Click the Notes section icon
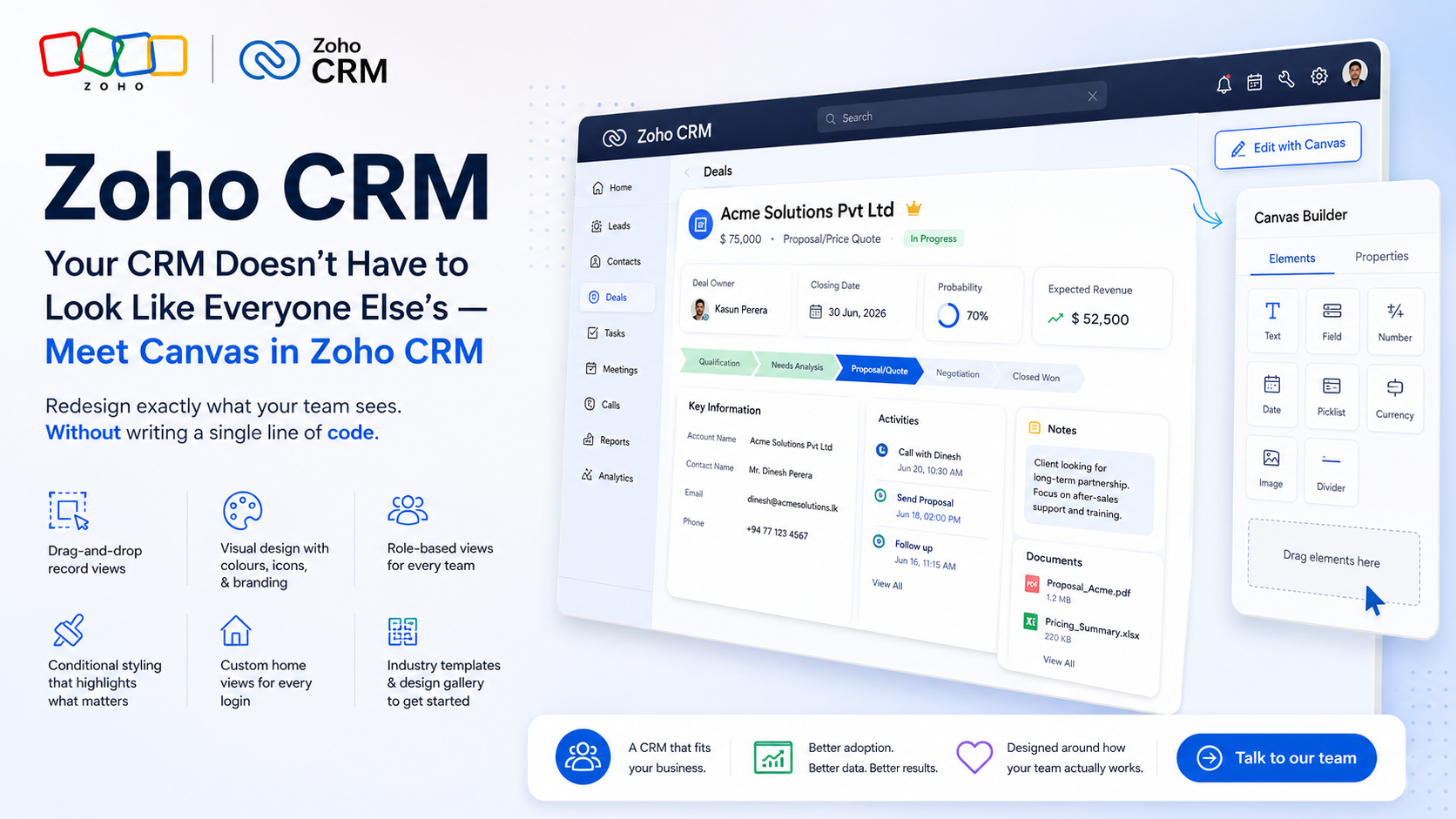 click(1035, 427)
